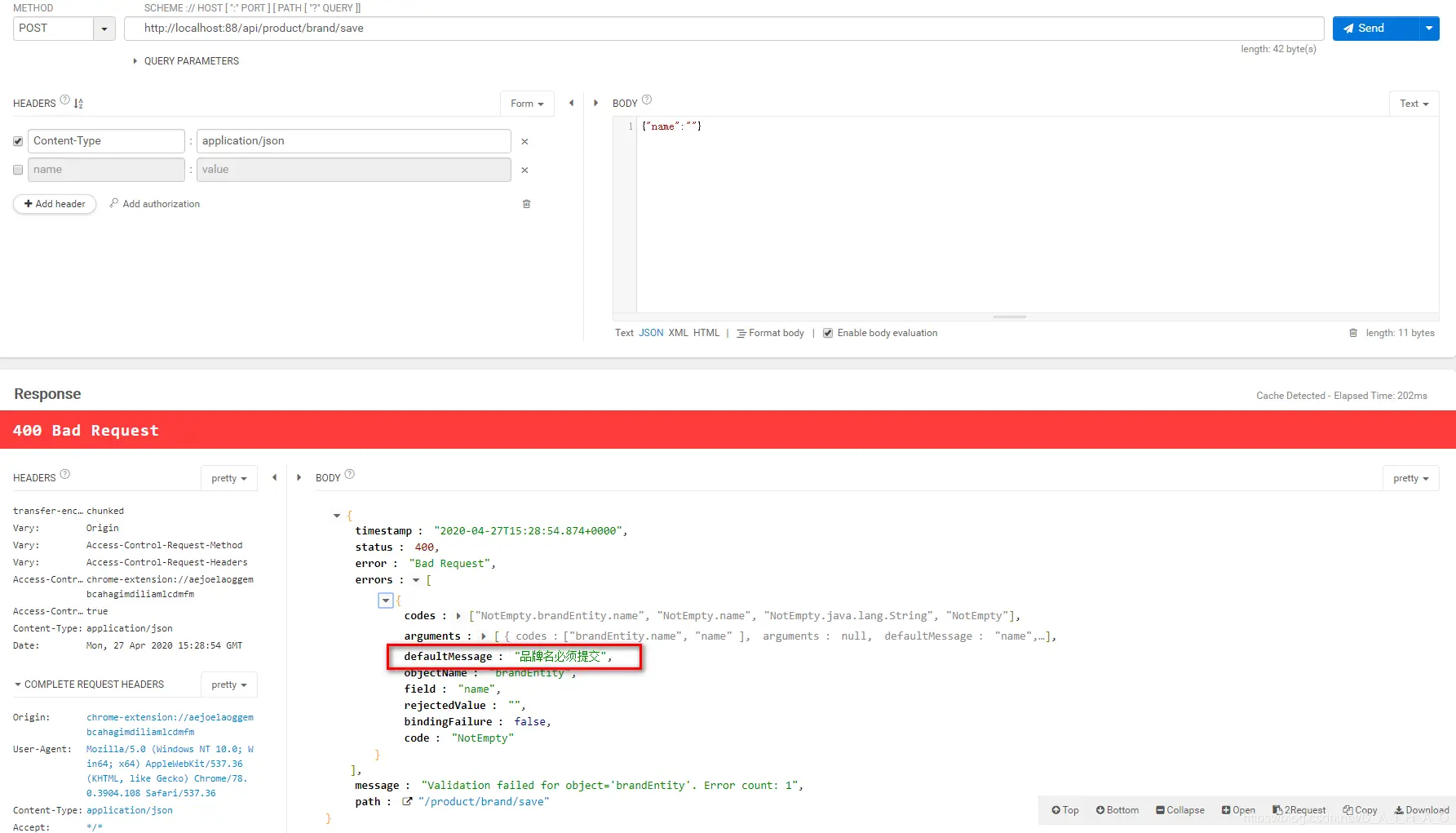Download the response body

click(1422, 810)
